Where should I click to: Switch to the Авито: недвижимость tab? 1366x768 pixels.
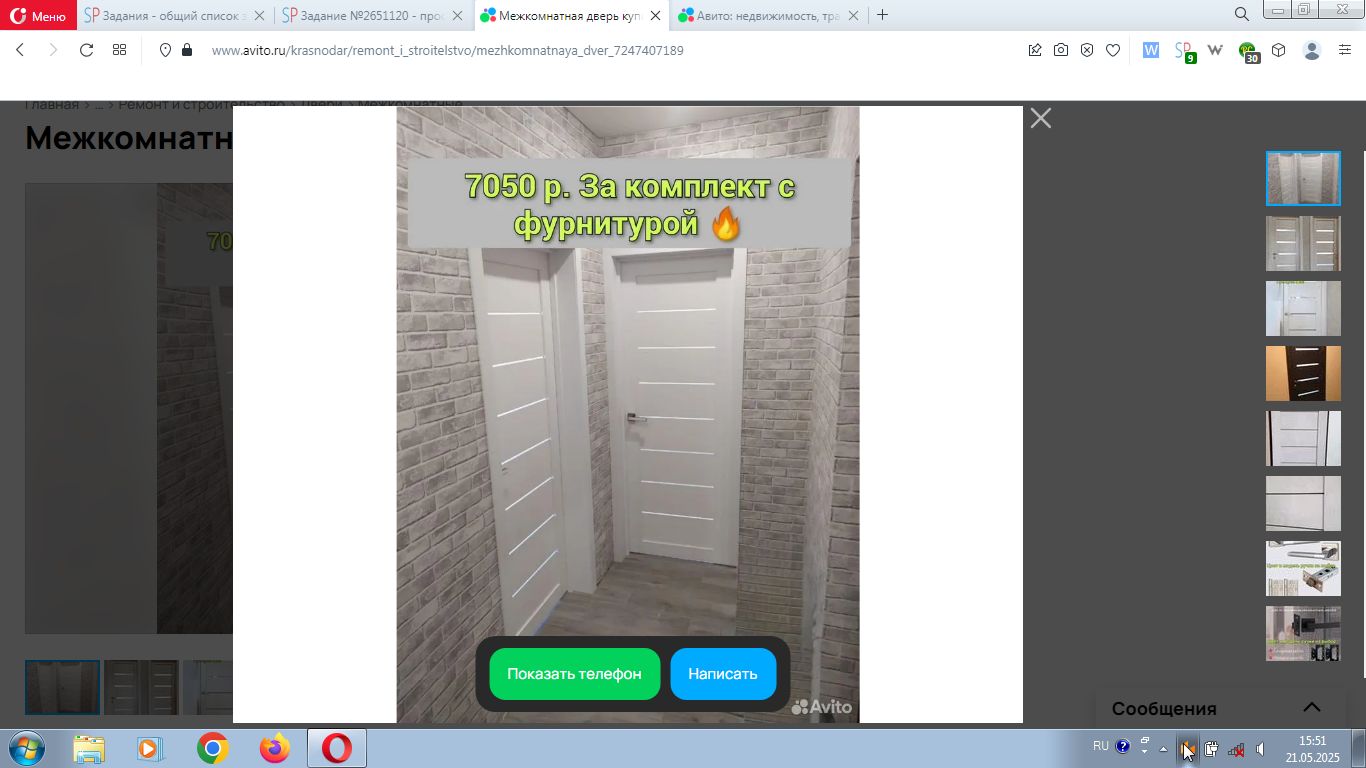pos(770,15)
